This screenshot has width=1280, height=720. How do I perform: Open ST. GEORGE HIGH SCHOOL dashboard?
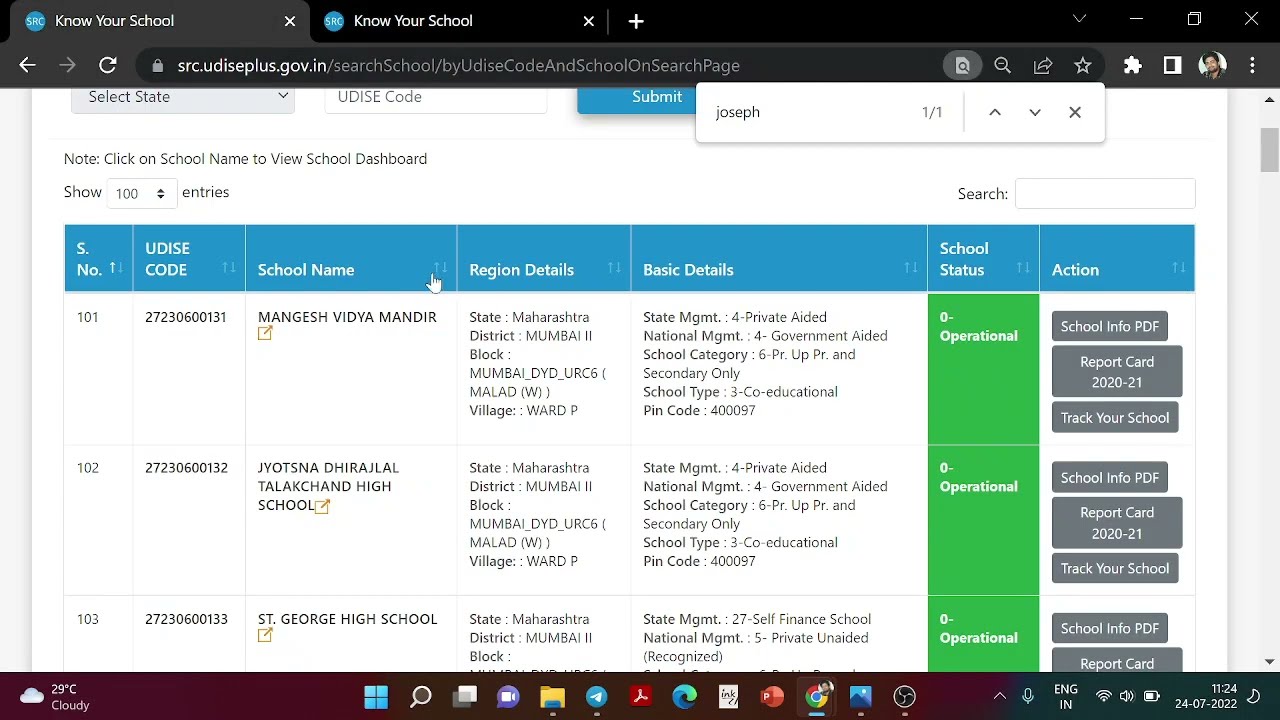347,619
